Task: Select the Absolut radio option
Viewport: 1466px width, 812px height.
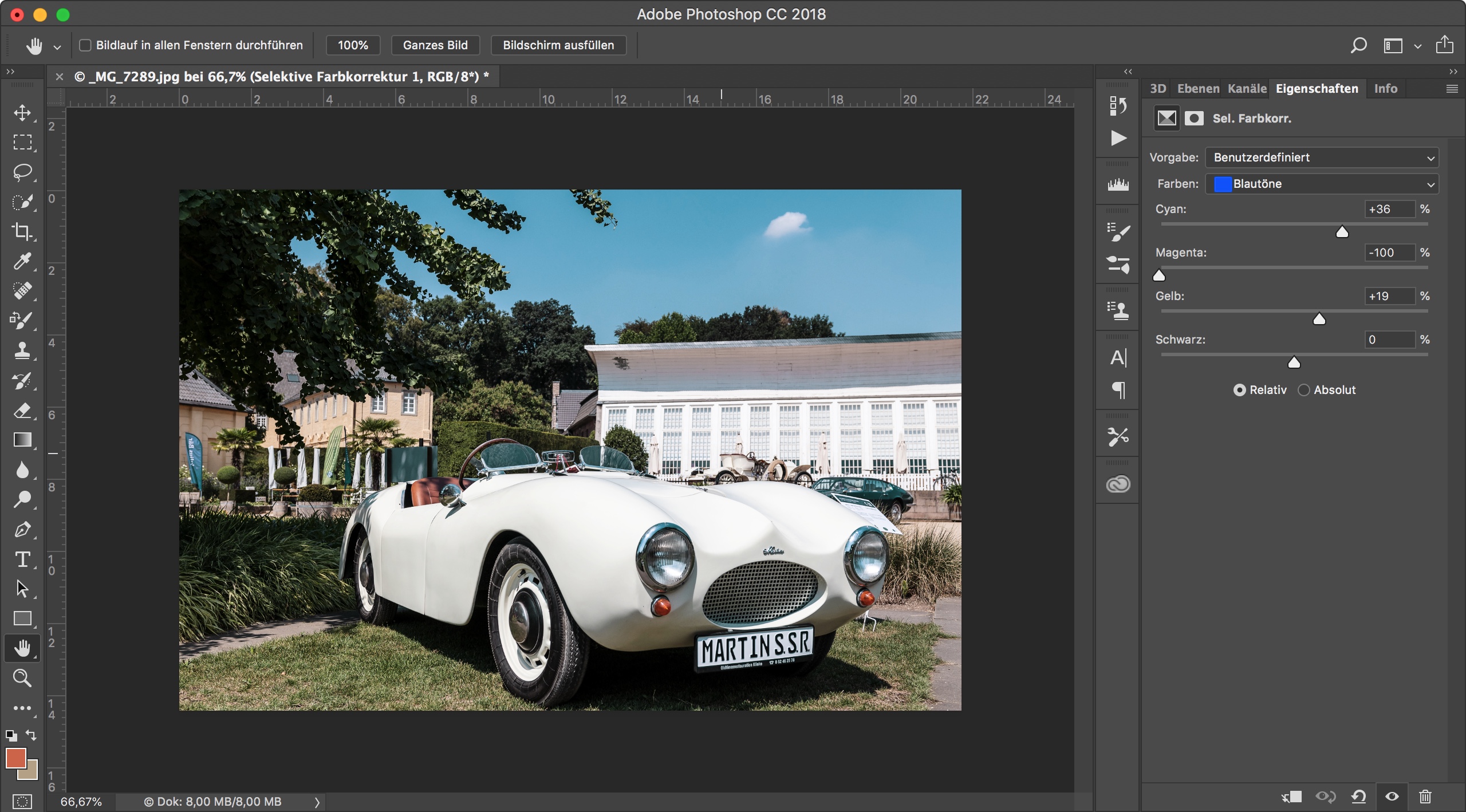Action: click(x=1304, y=390)
